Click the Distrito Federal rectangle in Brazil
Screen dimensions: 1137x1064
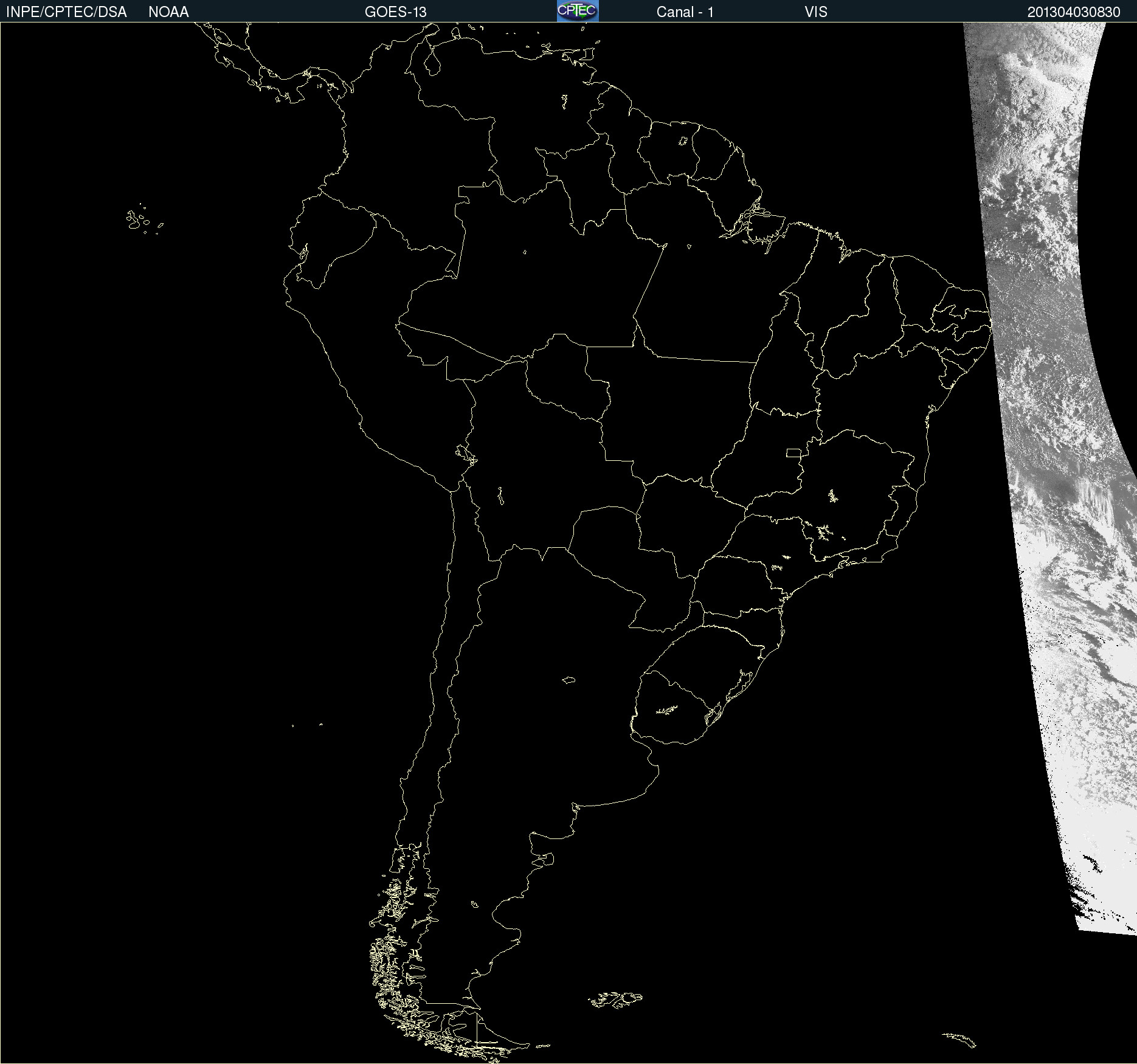(x=793, y=452)
